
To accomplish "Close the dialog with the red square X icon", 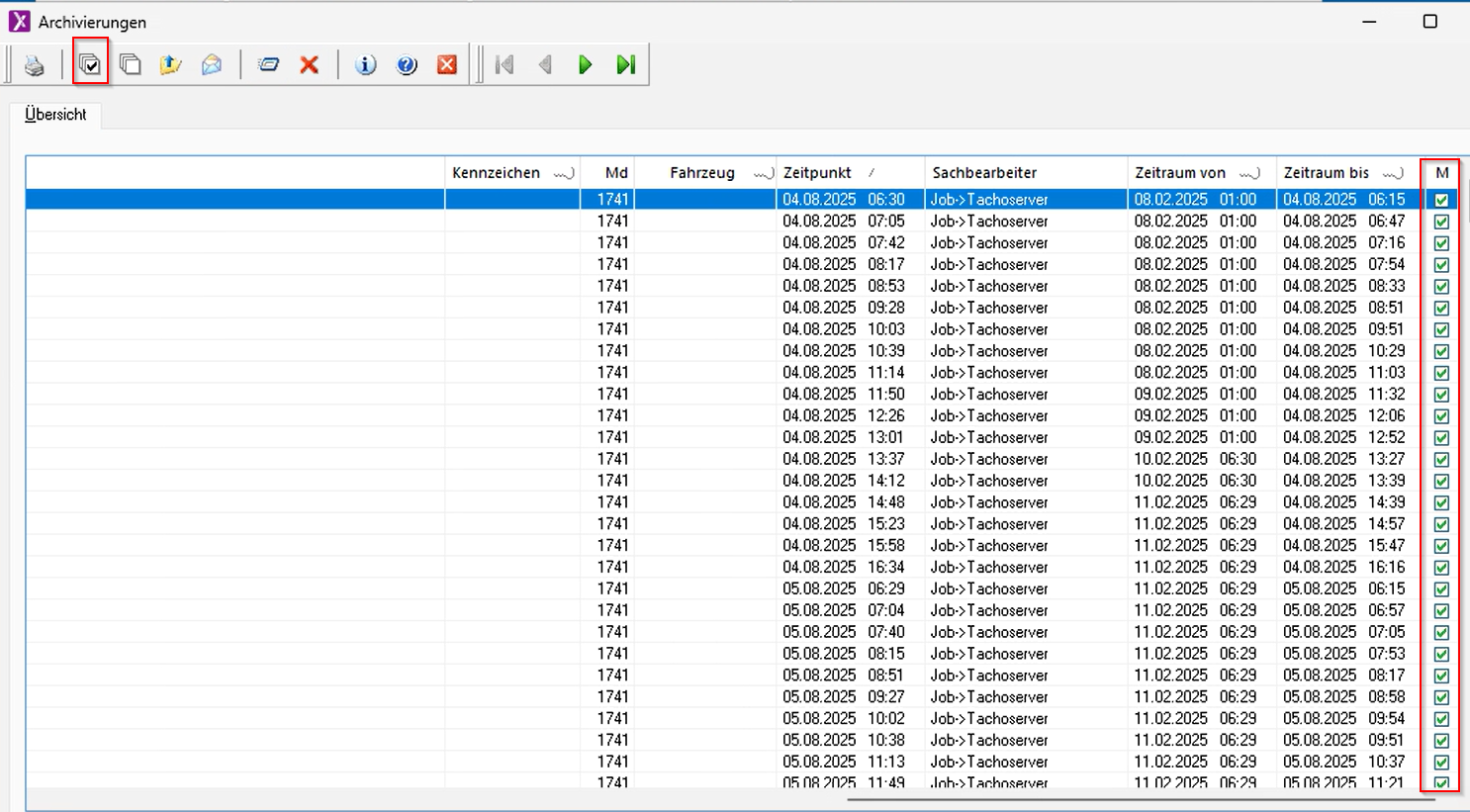I will click(447, 65).
